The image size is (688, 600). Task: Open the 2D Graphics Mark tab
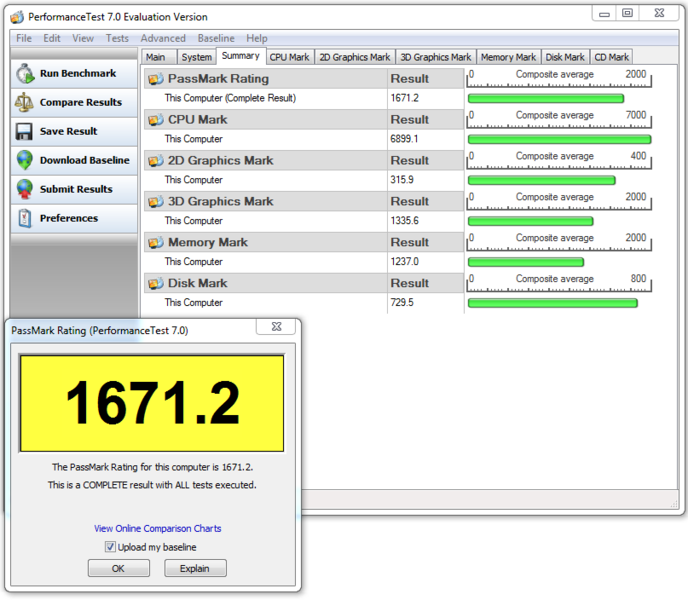point(355,57)
